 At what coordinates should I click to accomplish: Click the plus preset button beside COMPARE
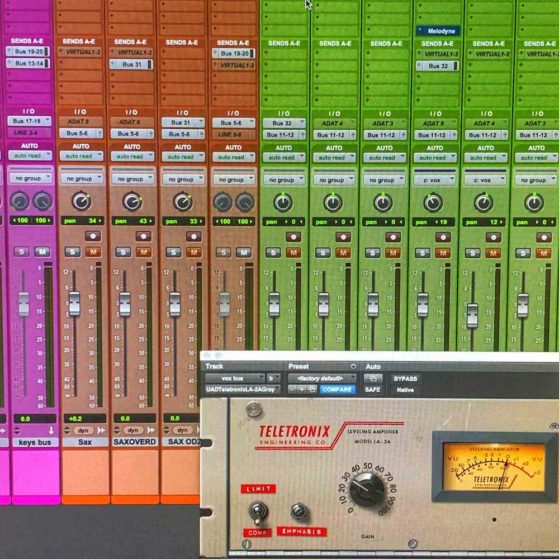(302, 390)
